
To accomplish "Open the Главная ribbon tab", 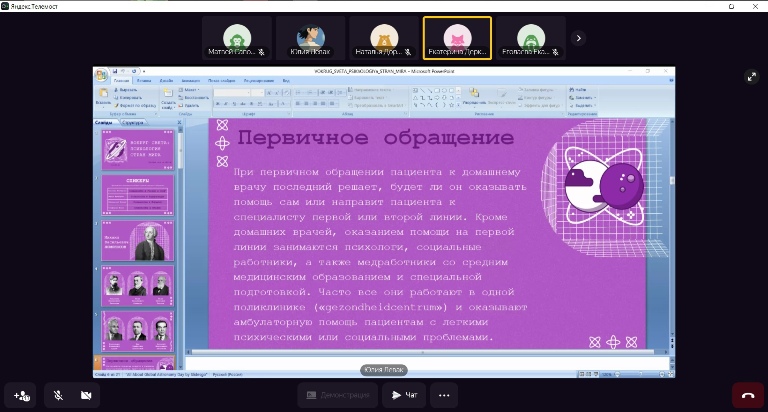I will tap(122, 80).
